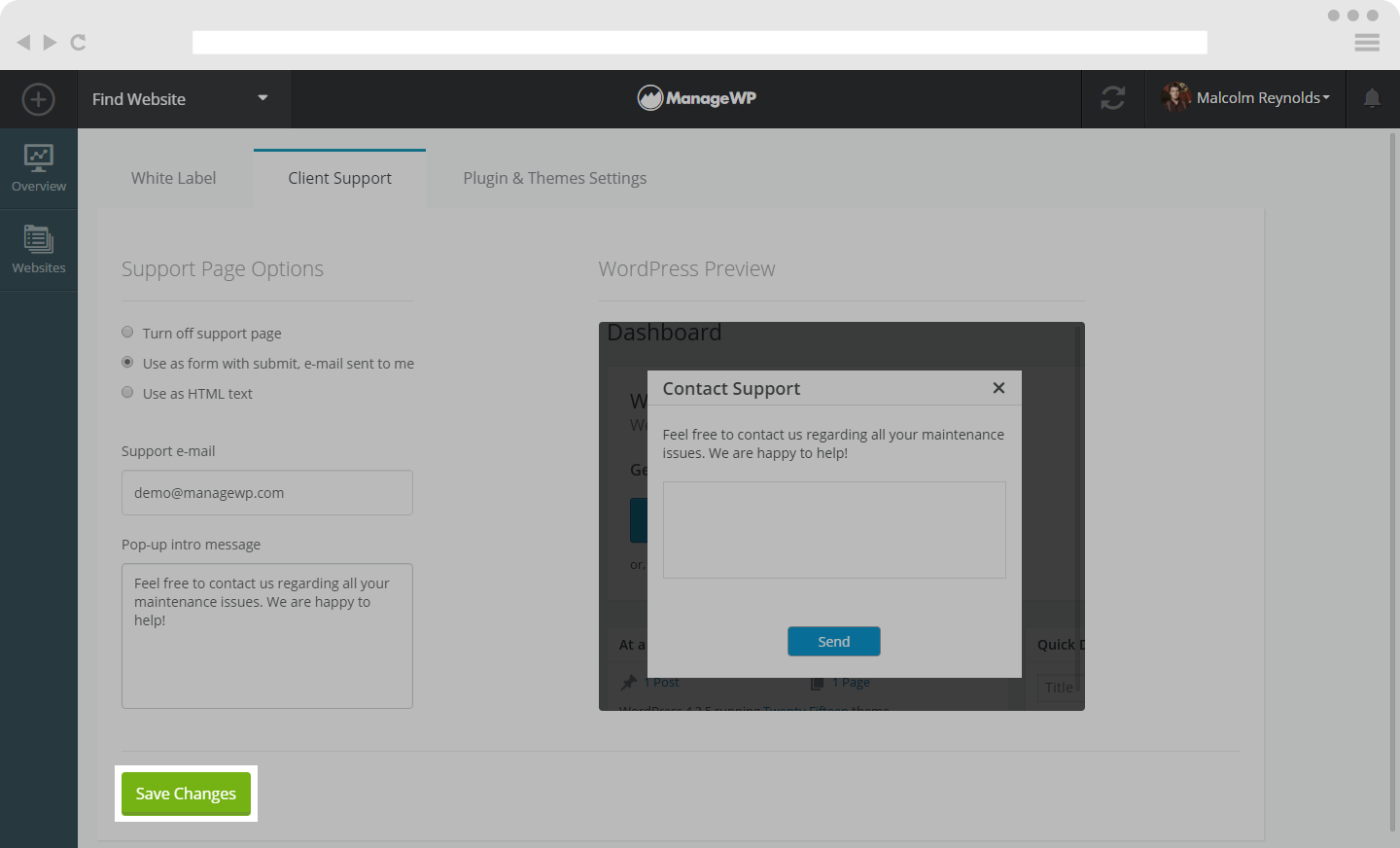Open Plugin & Themes Settings tab
This screenshot has width=1400, height=848.
554,178
